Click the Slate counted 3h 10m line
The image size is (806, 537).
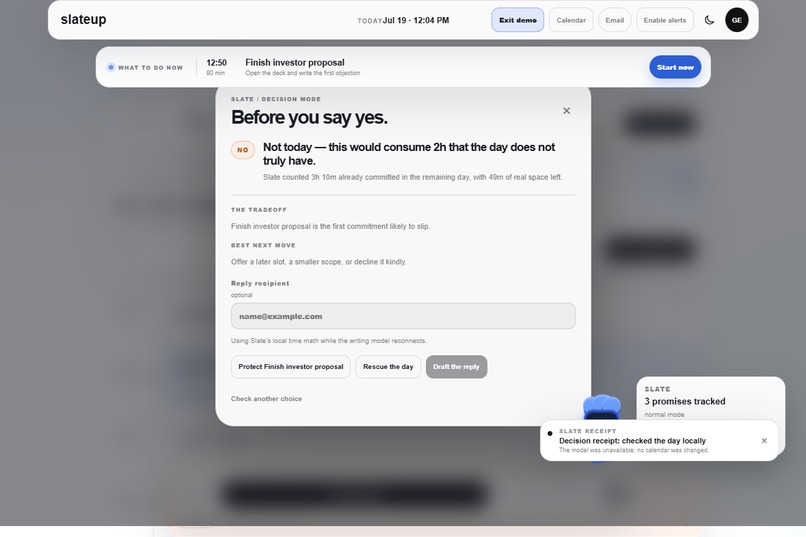point(412,177)
